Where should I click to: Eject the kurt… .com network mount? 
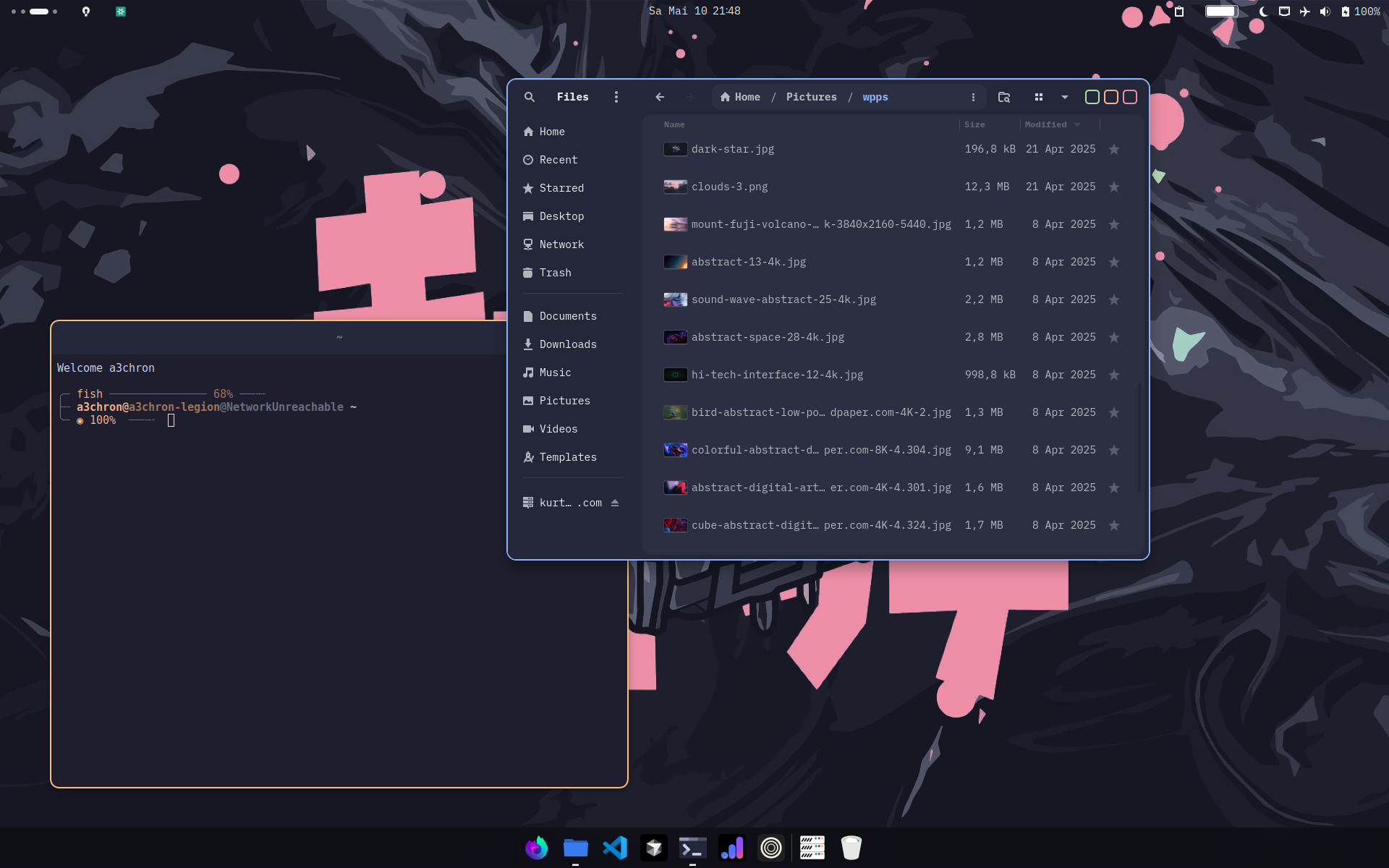point(615,503)
